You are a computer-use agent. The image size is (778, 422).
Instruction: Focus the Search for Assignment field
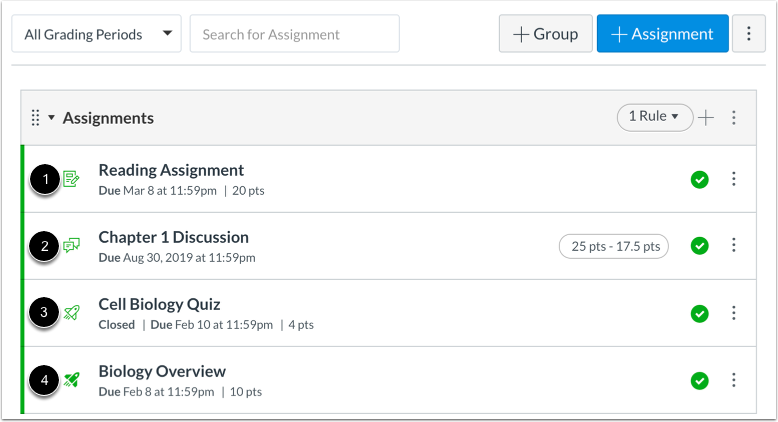pyautogui.click(x=294, y=34)
